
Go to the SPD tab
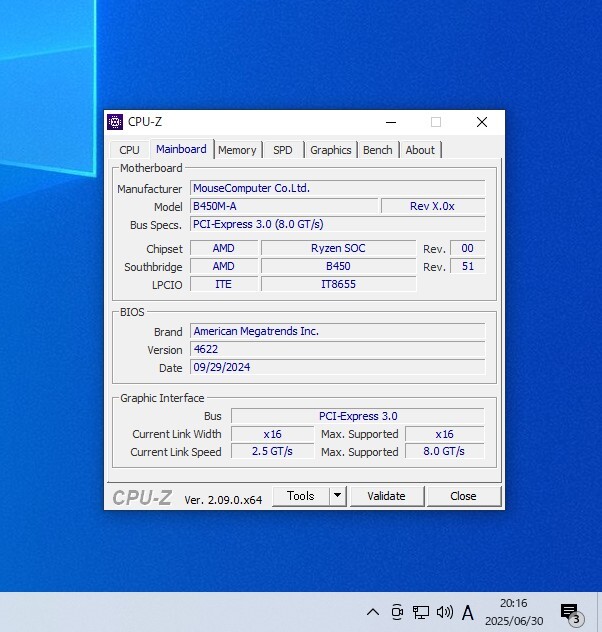282,150
